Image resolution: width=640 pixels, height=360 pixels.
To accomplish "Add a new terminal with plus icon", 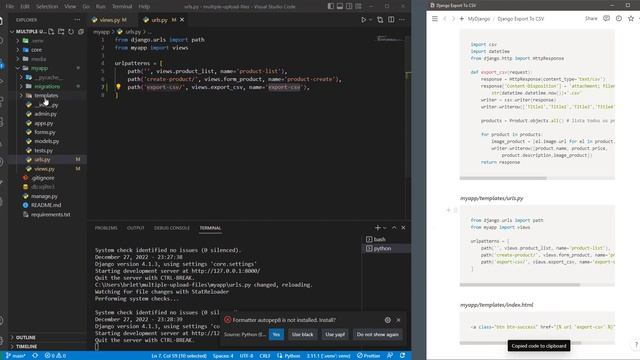I will [x=378, y=227].
